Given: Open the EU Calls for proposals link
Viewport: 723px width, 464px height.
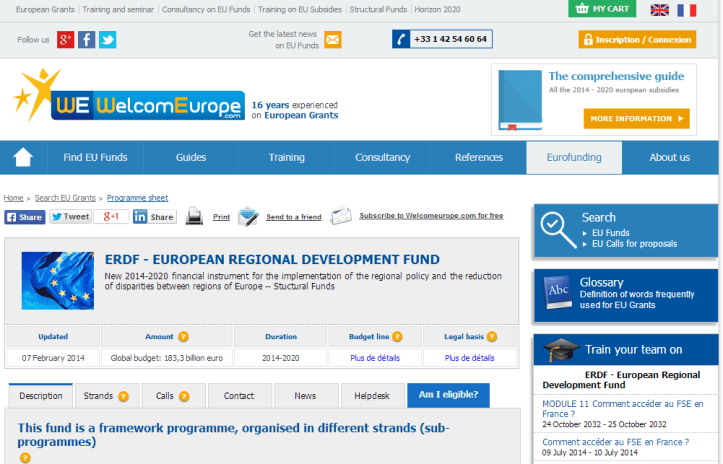Looking at the screenshot, I should (634, 243).
